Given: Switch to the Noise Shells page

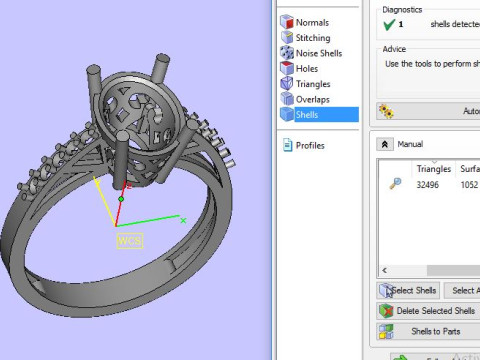Looking at the screenshot, I should coord(319,53).
